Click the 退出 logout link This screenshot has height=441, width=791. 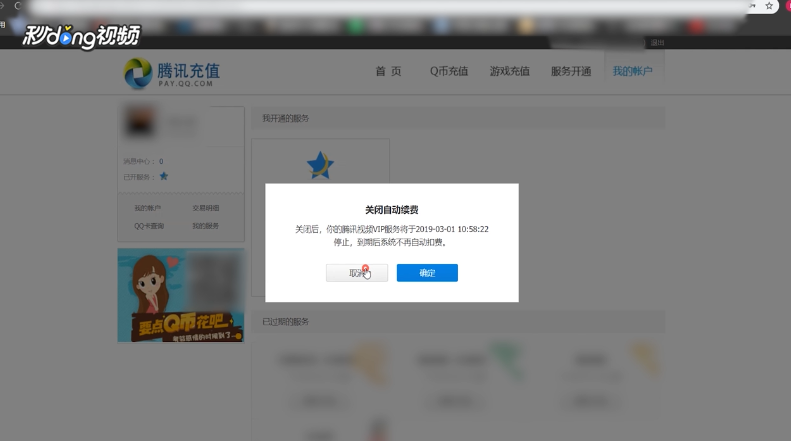pyautogui.click(x=657, y=42)
